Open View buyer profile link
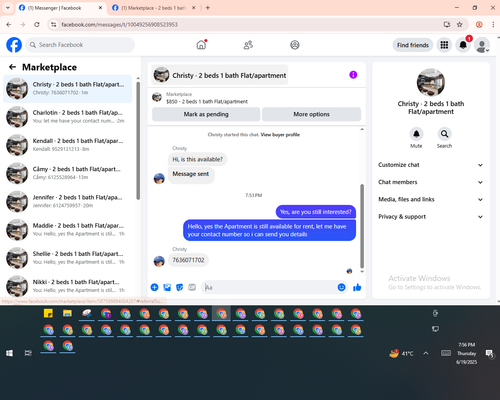This screenshot has width=500, height=400. click(x=280, y=135)
